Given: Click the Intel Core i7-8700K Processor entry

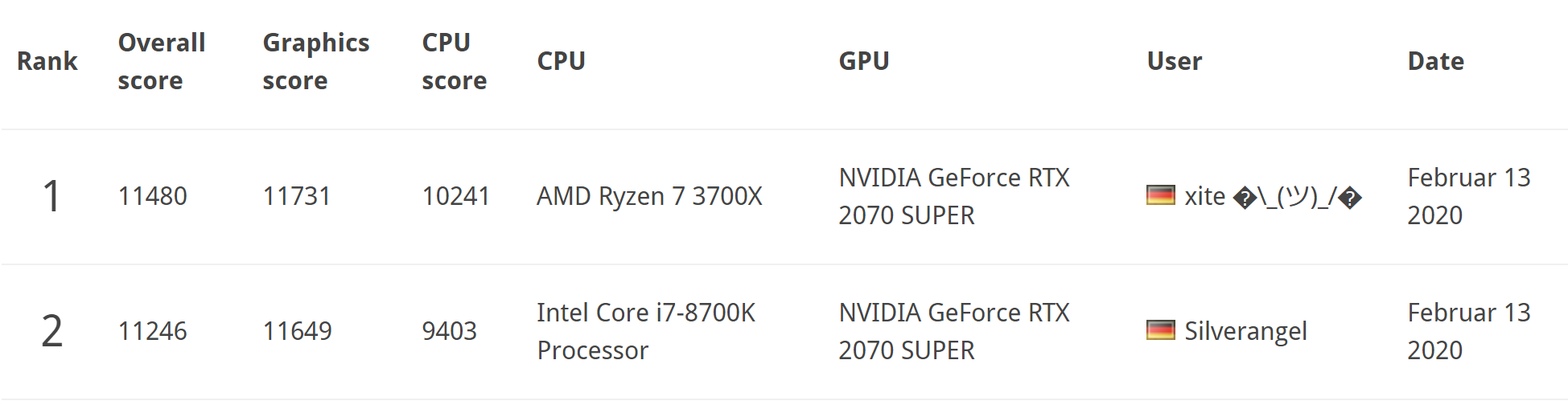Looking at the screenshot, I should tap(645, 331).
